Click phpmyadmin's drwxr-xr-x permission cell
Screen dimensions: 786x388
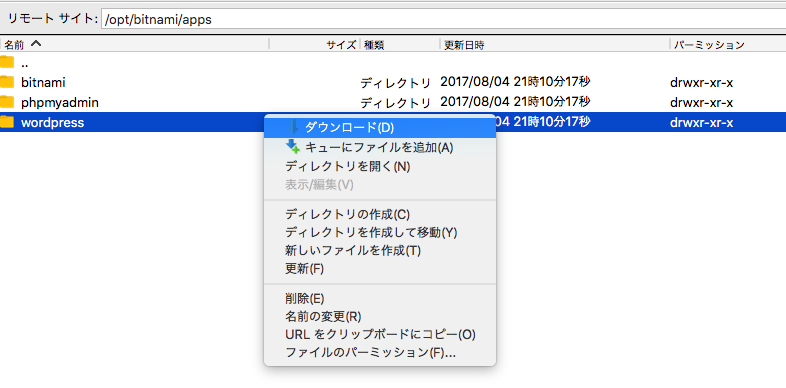point(701,103)
